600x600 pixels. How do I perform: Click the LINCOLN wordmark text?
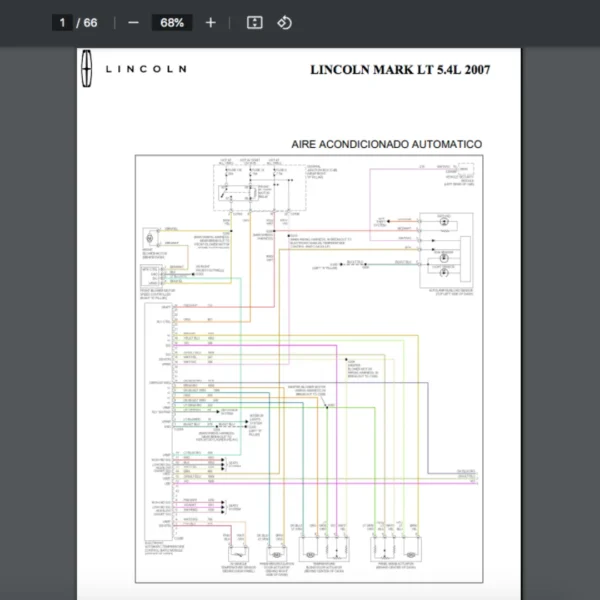tap(146, 69)
